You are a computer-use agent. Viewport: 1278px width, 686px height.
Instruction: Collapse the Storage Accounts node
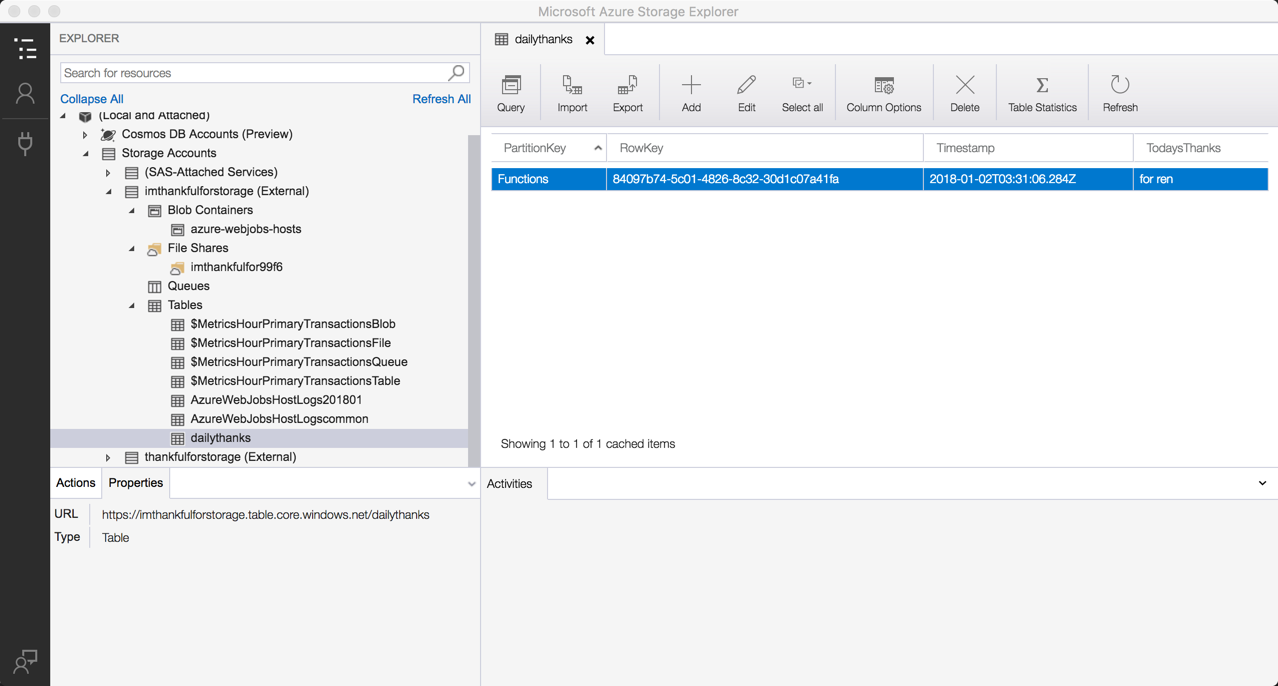[85, 153]
